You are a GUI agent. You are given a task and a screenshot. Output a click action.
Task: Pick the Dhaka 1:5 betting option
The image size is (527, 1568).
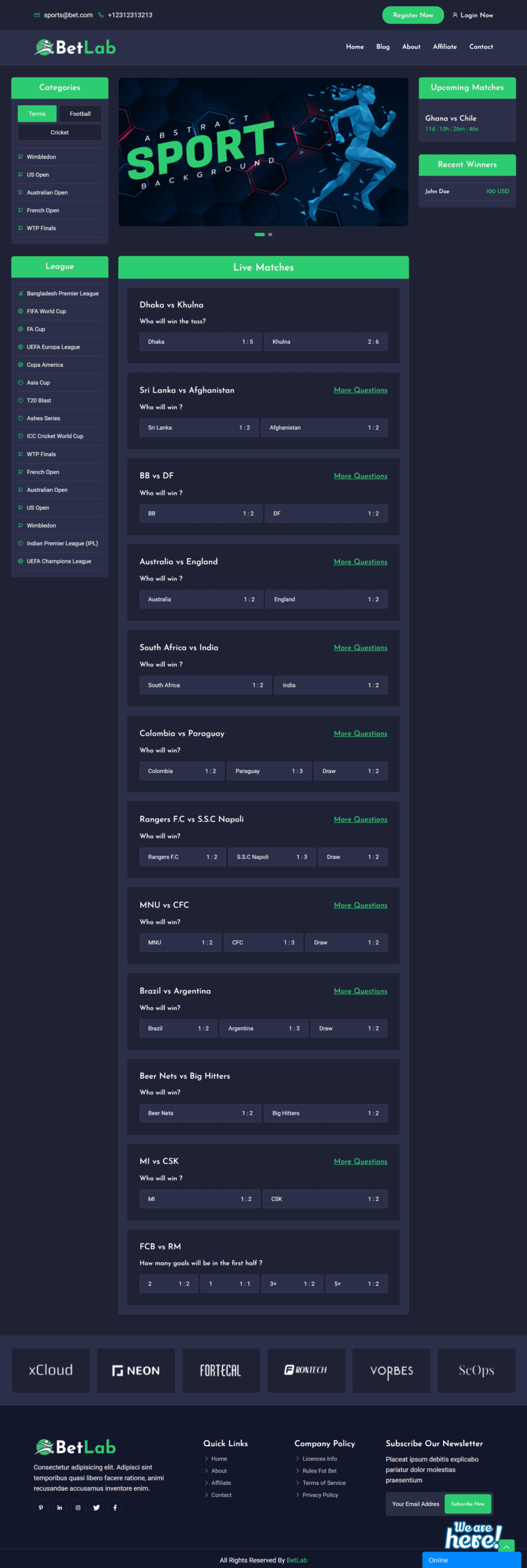(x=200, y=342)
